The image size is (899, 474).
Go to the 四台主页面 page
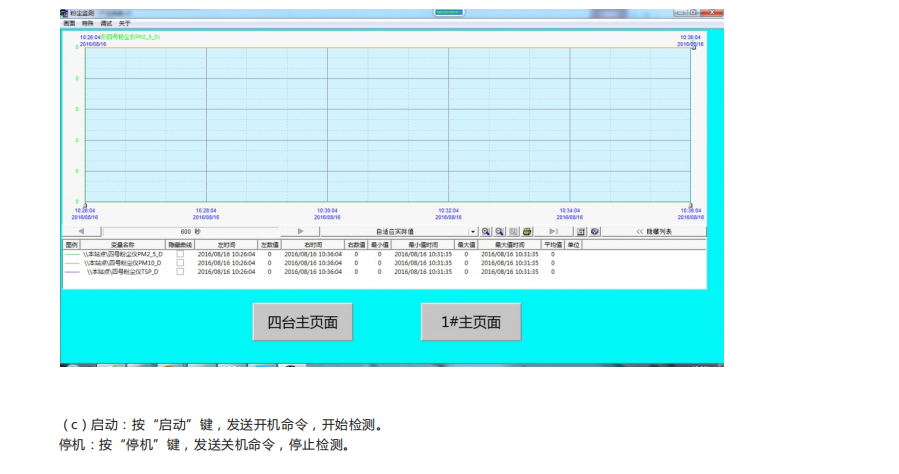click(x=303, y=322)
